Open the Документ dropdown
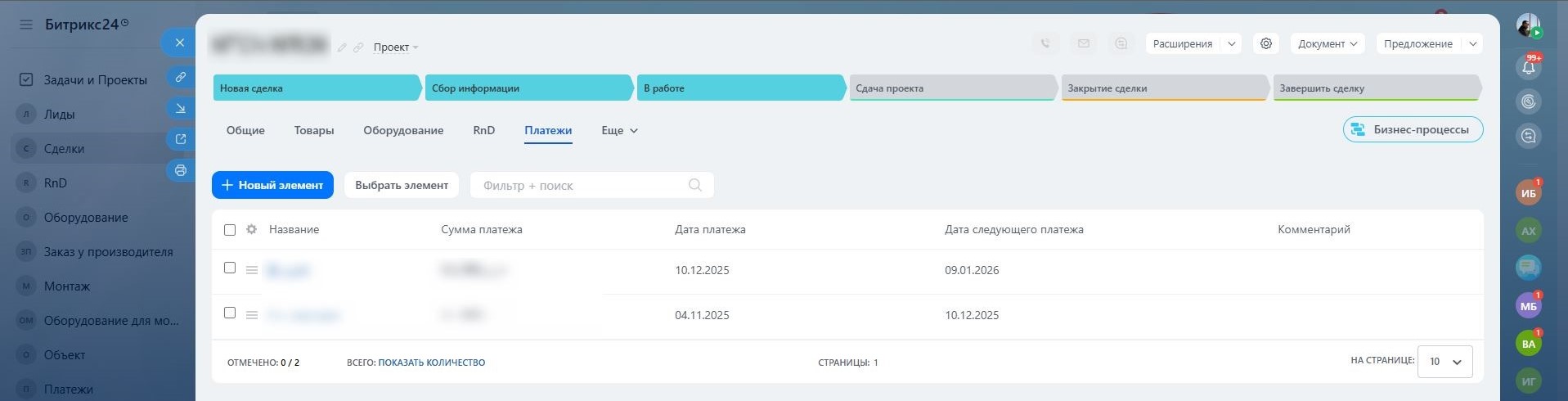This screenshot has width=1568, height=401. tap(1327, 44)
